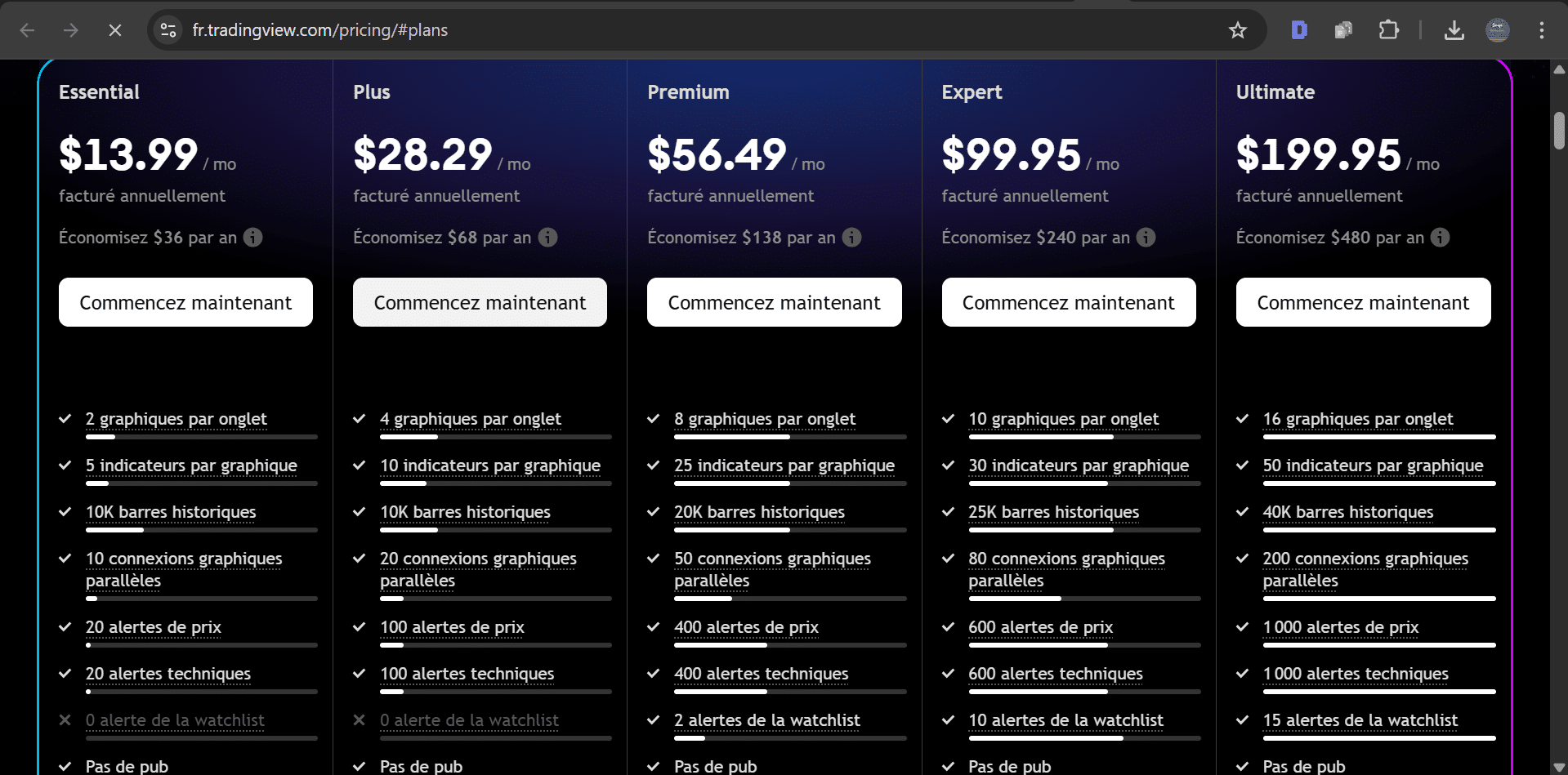Show info for Économisez $480 par an
The width and height of the screenshot is (1568, 775).
(1440, 238)
